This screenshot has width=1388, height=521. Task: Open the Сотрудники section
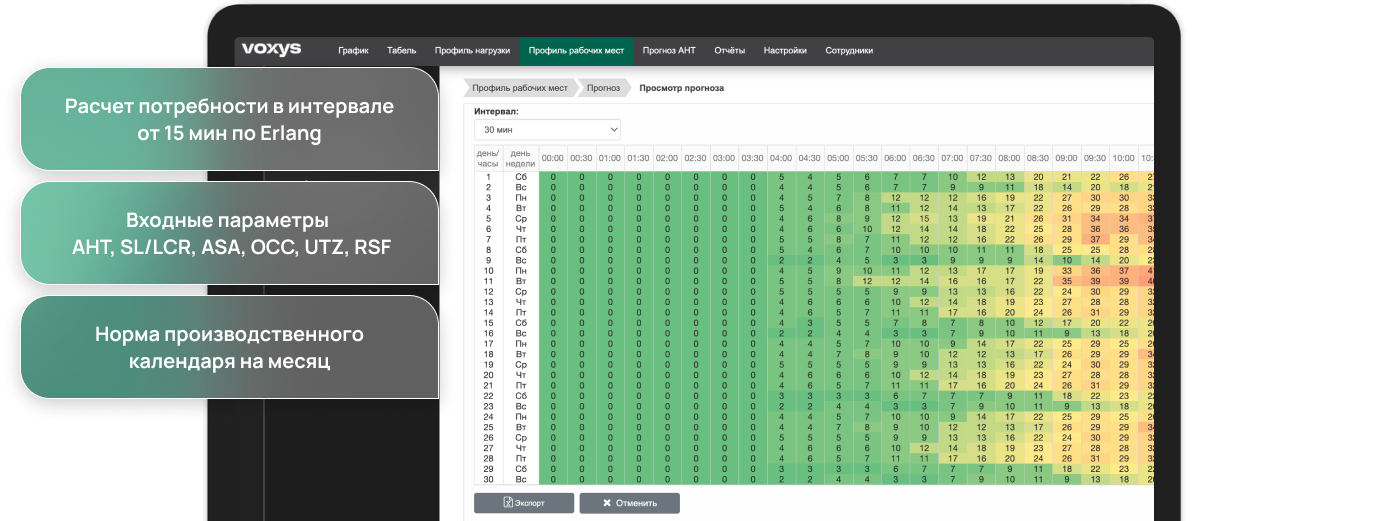coord(849,50)
